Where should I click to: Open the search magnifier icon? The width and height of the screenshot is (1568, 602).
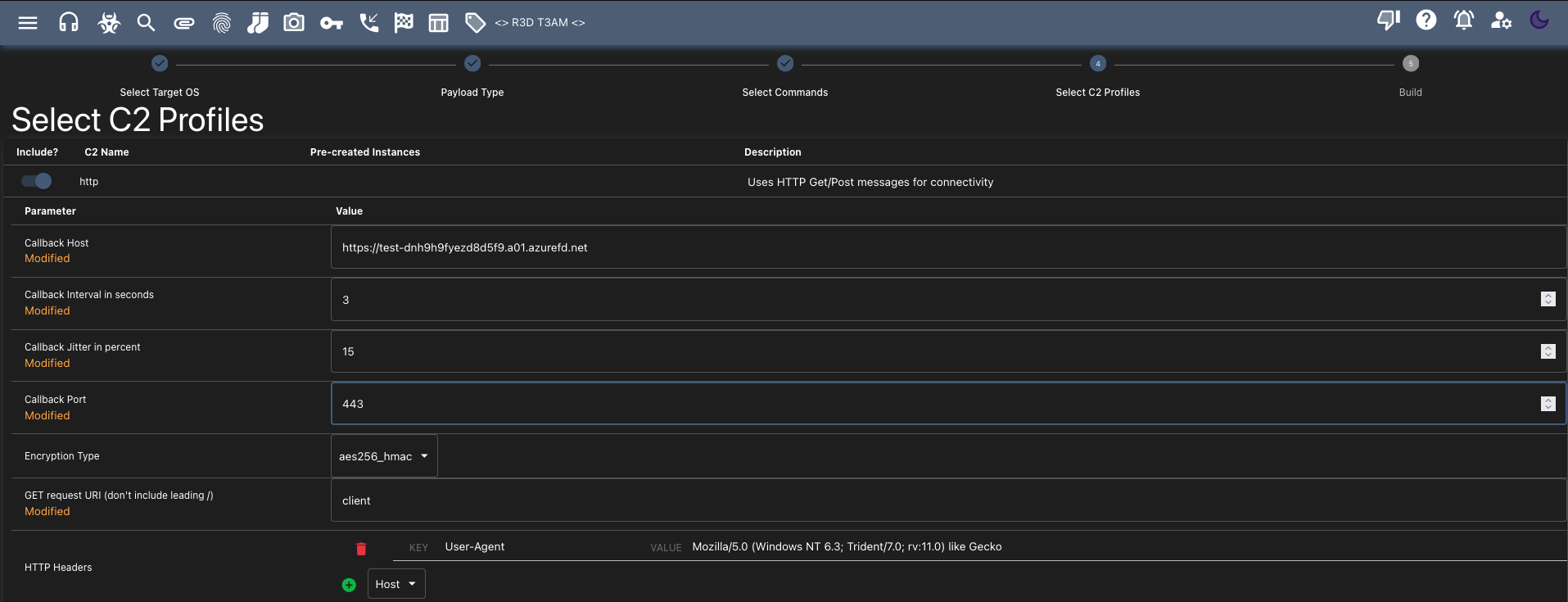click(146, 23)
